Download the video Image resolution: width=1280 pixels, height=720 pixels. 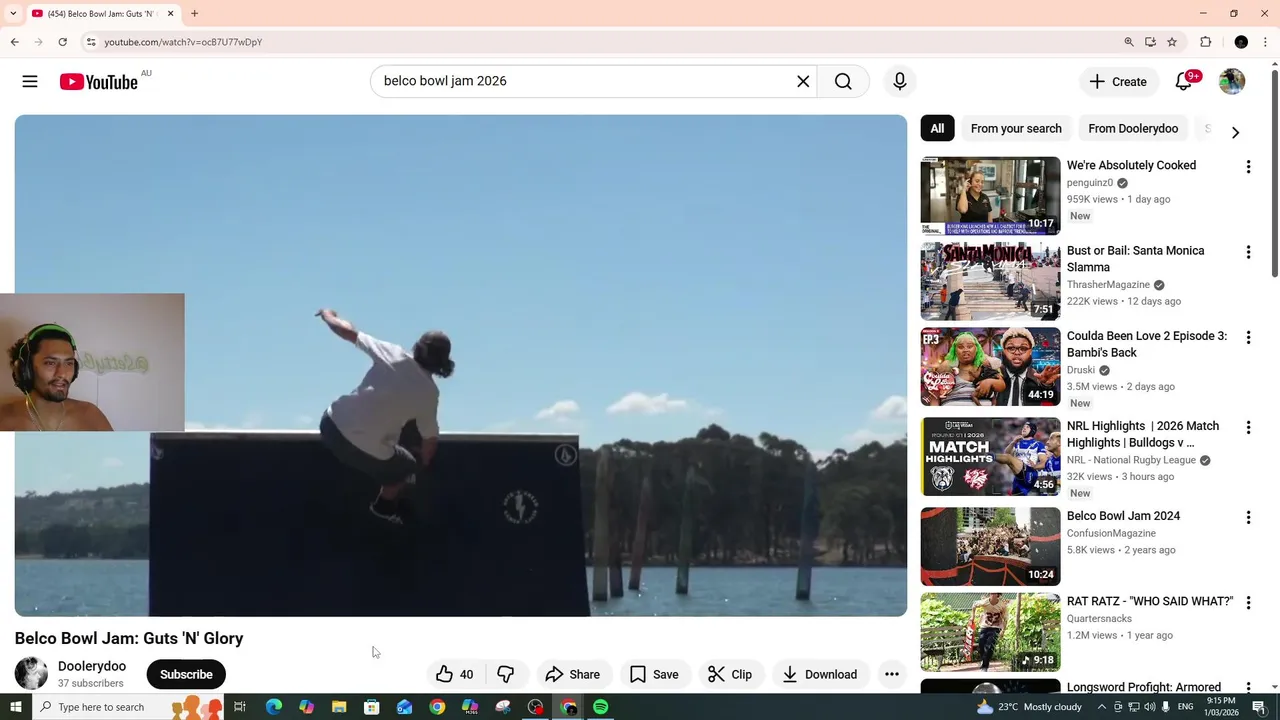click(x=820, y=674)
